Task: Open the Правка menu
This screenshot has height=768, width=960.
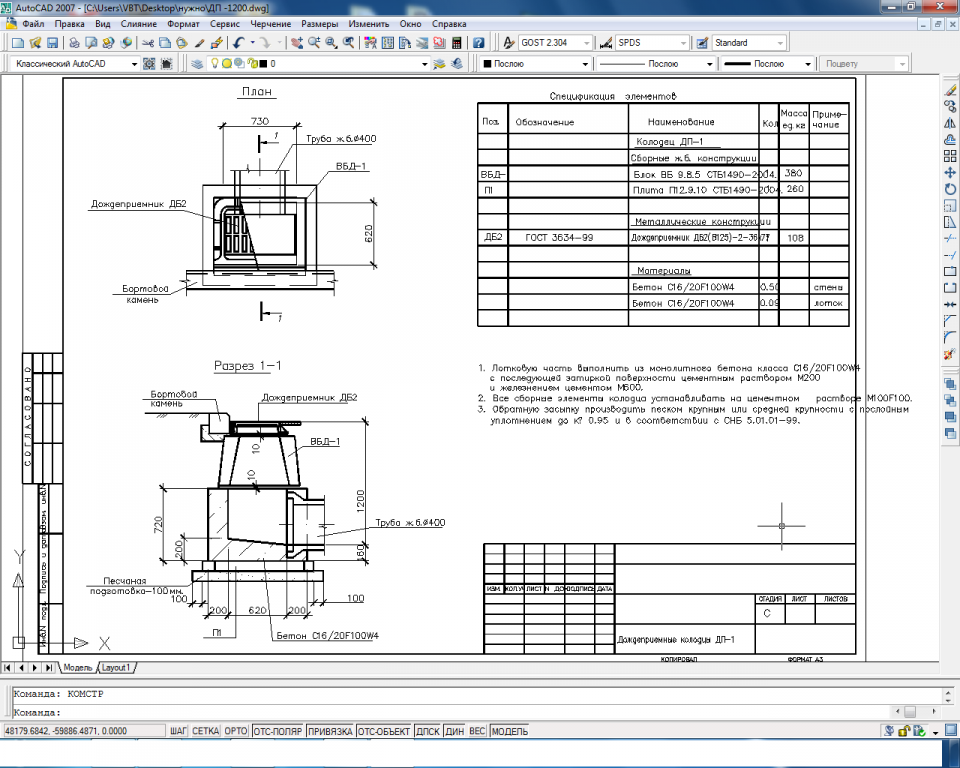Action: (x=69, y=24)
